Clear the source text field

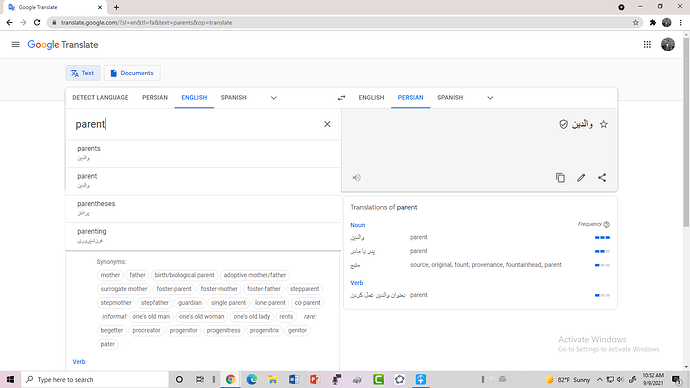[x=327, y=124]
